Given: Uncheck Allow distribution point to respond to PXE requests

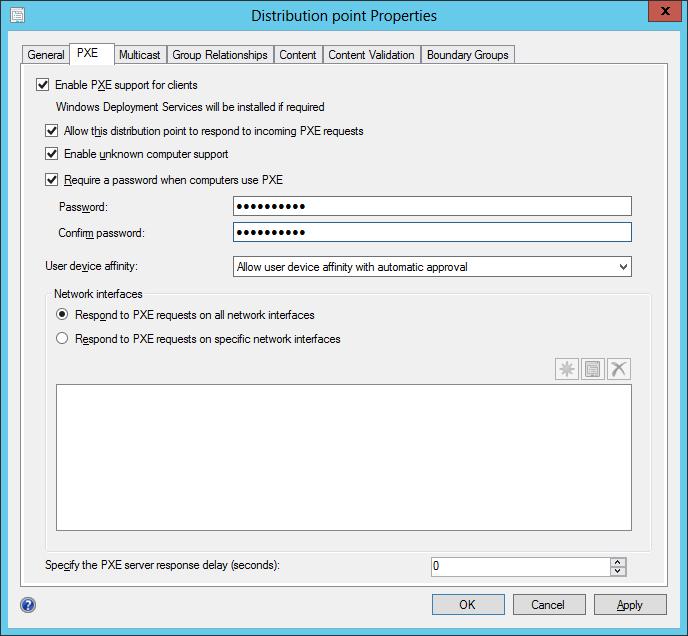Looking at the screenshot, I should click(x=51, y=131).
